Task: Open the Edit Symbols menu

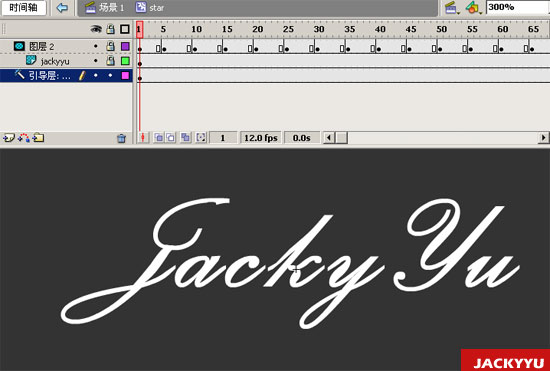Action: click(473, 7)
